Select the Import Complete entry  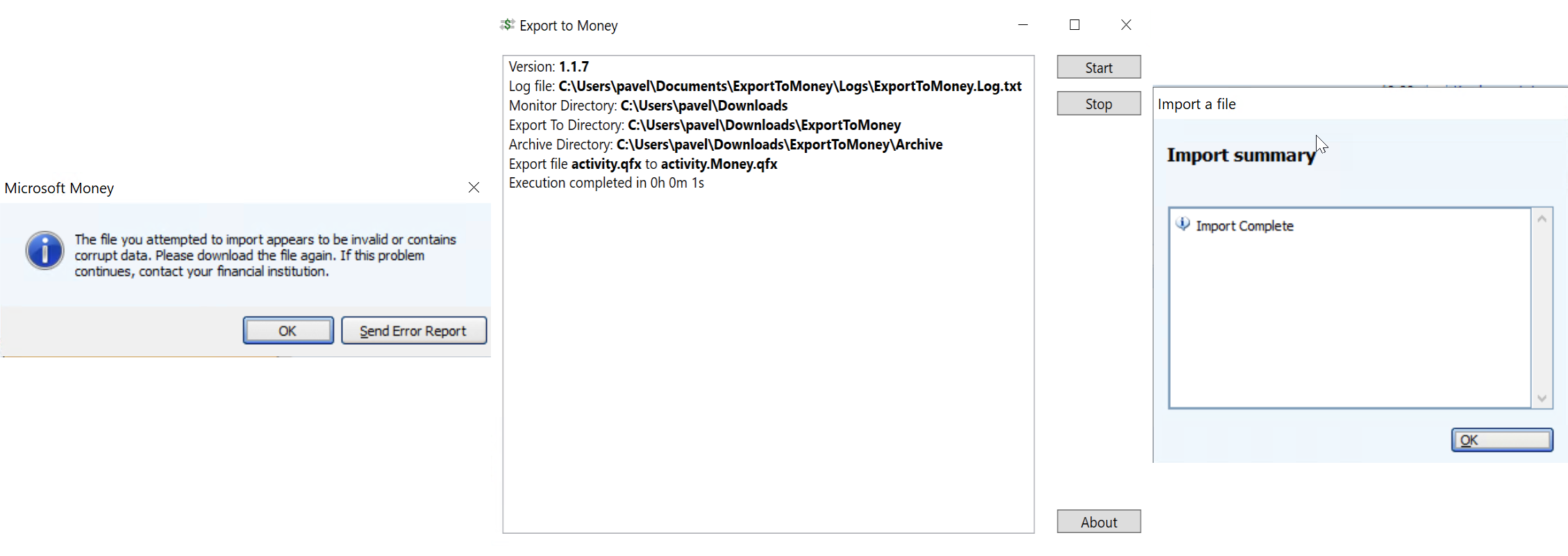click(1244, 226)
